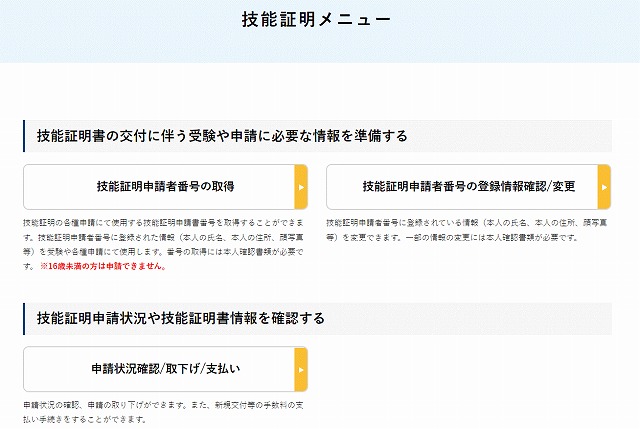Select heading 技能証明書の交付に伴う受験や申請に必要な情報を準備する
This screenshot has width=640, height=429.
[x=222, y=136]
